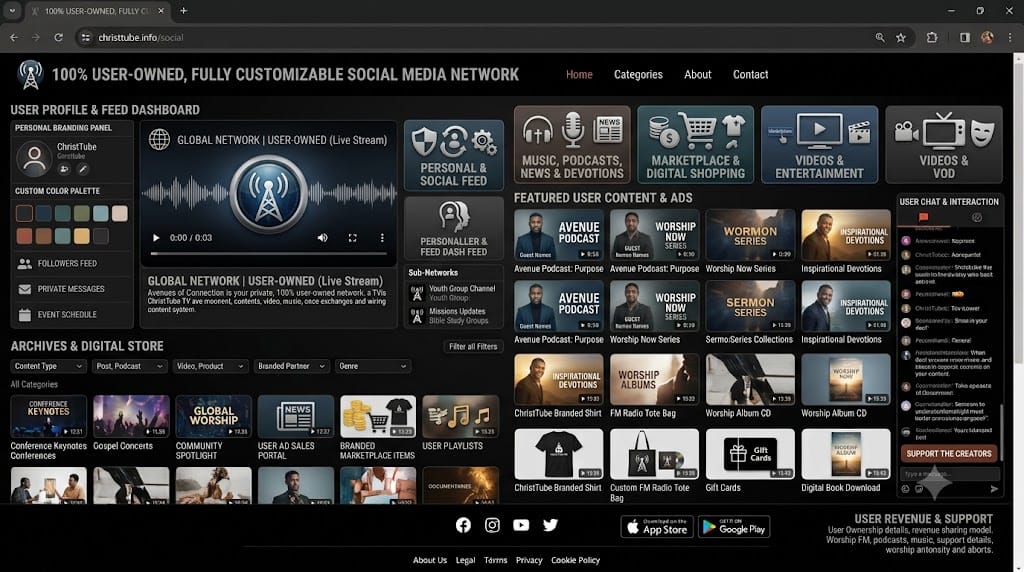Open Contact nav item
The height and width of the screenshot is (572, 1024).
(750, 74)
